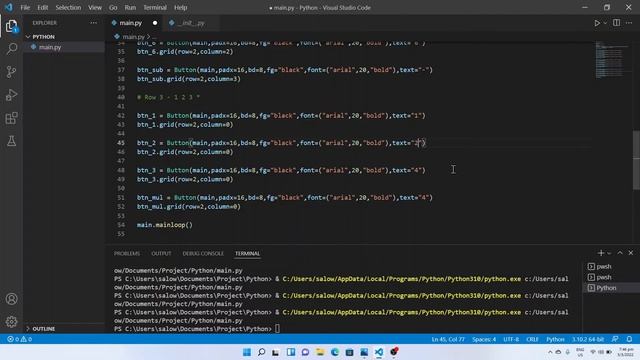Open the Accounts menu icon
640x360 pixels.
click(11, 299)
